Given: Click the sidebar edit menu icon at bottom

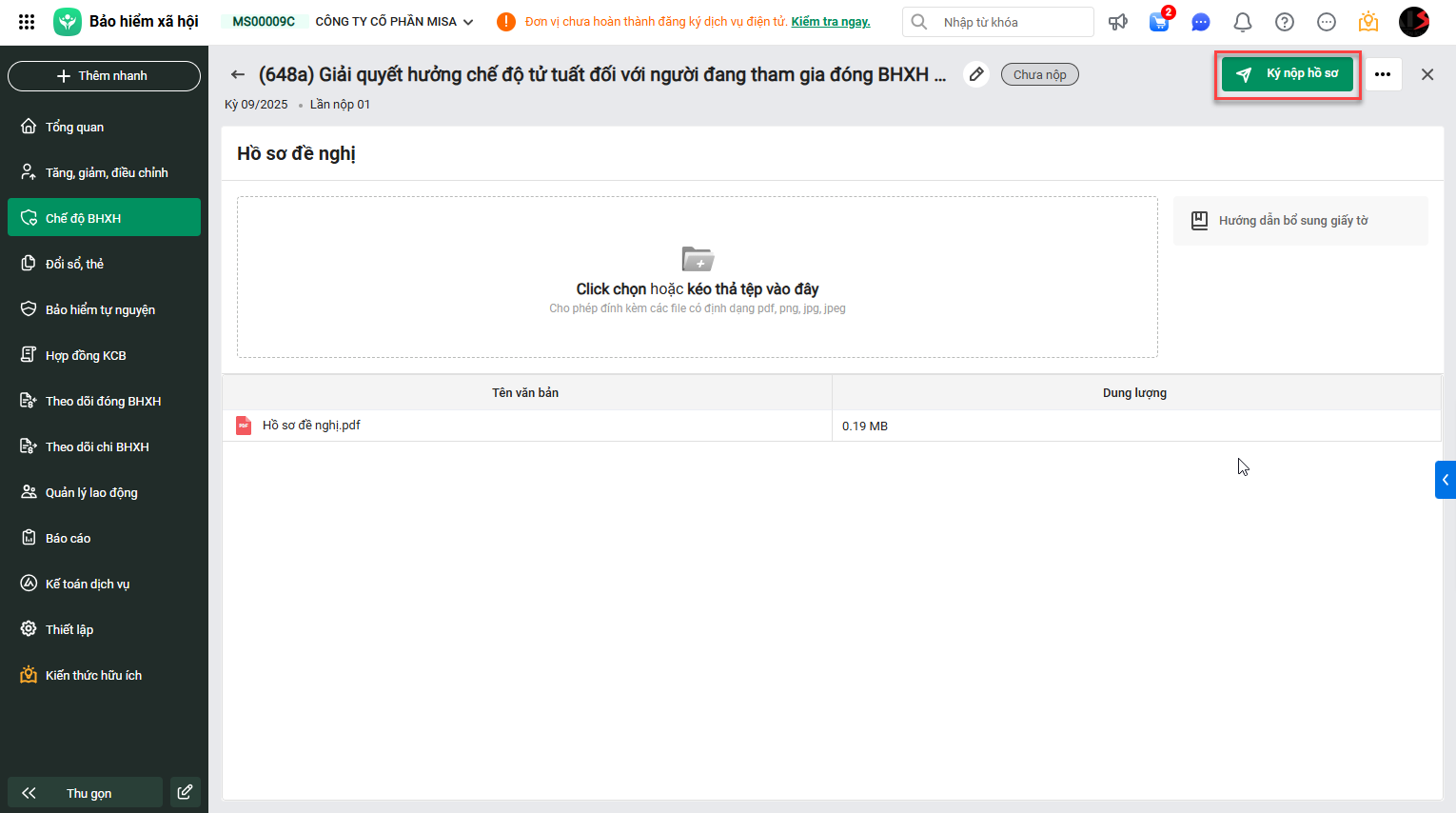Looking at the screenshot, I should coord(186,792).
